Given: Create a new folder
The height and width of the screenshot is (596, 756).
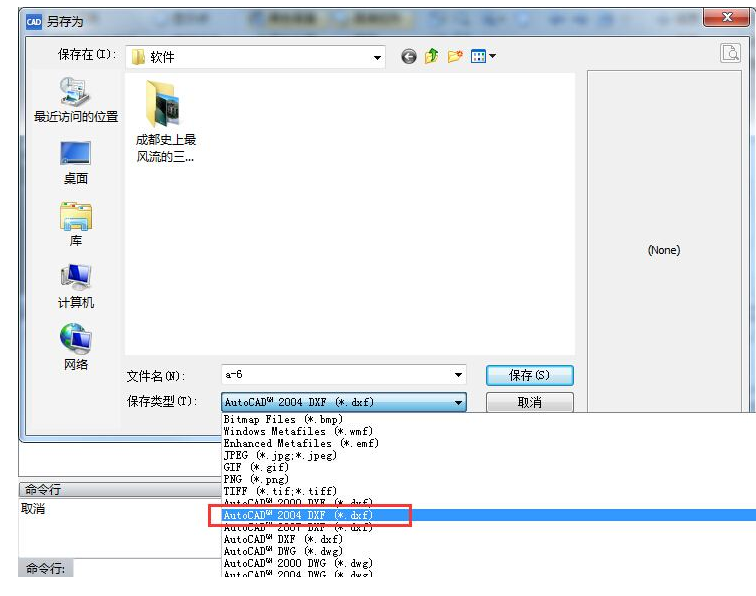Looking at the screenshot, I should [x=455, y=57].
